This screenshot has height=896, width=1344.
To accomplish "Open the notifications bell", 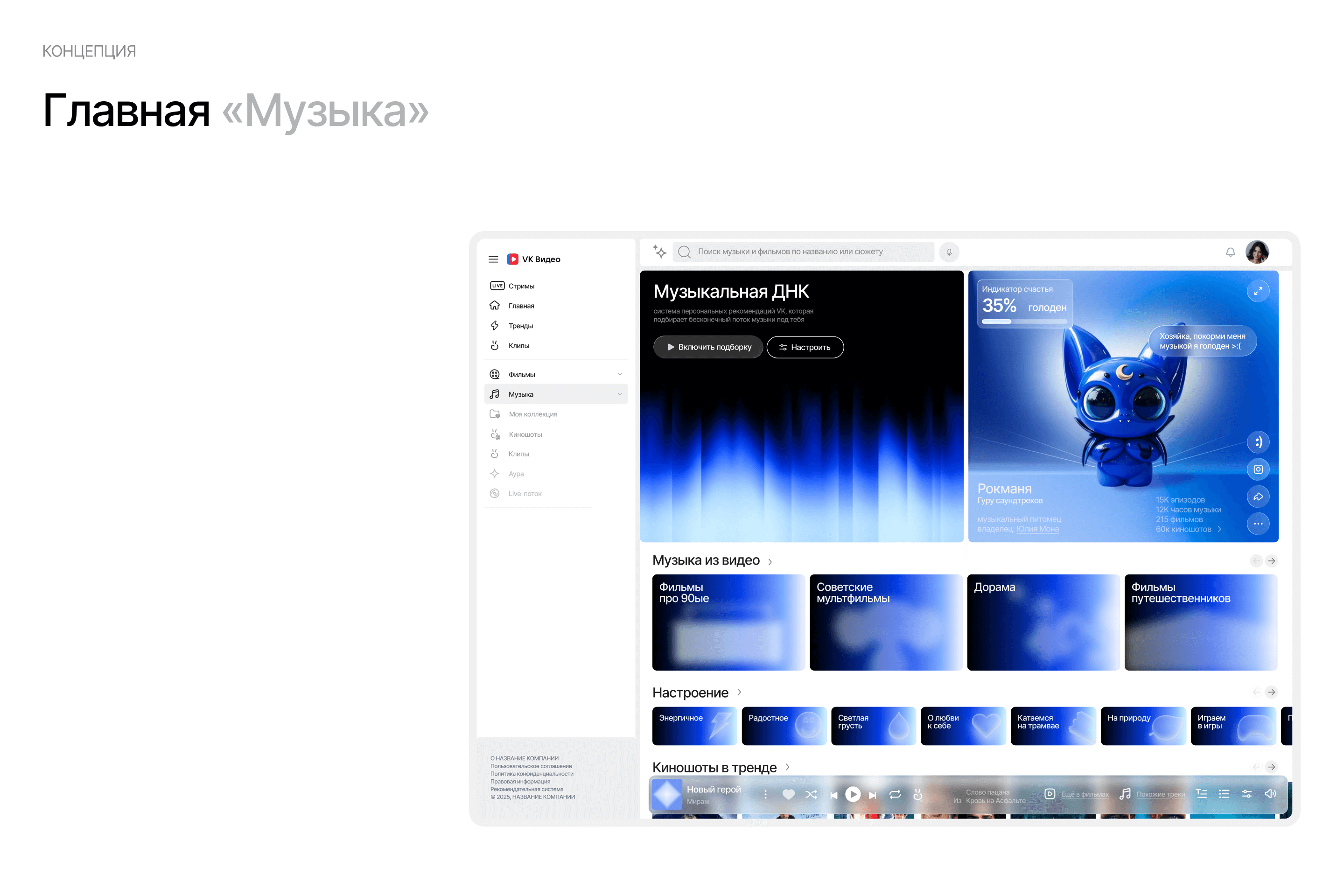I will point(1230,252).
